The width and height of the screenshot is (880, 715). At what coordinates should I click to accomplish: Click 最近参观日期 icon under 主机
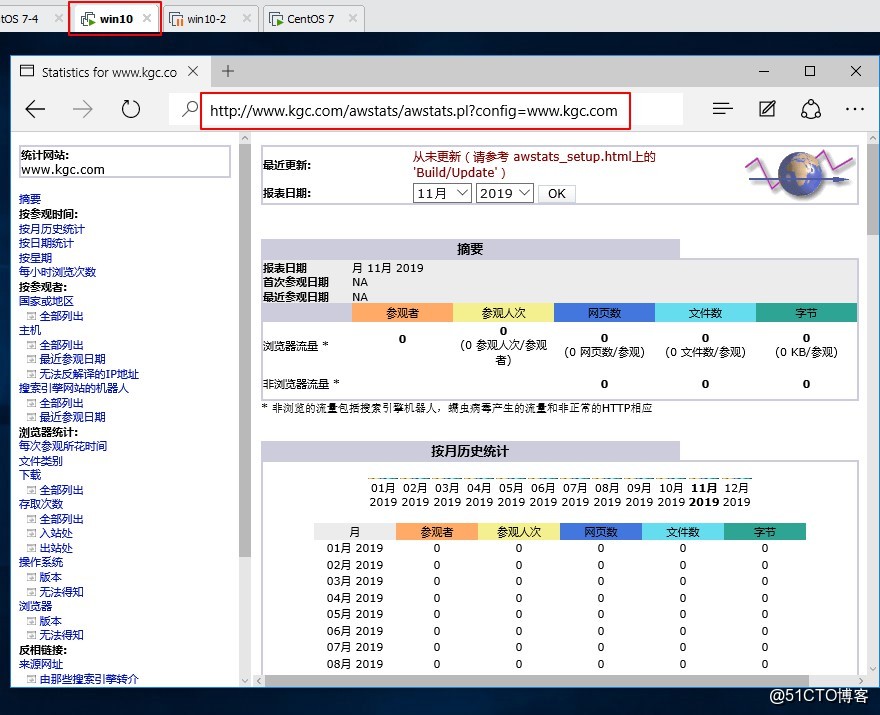click(x=31, y=359)
